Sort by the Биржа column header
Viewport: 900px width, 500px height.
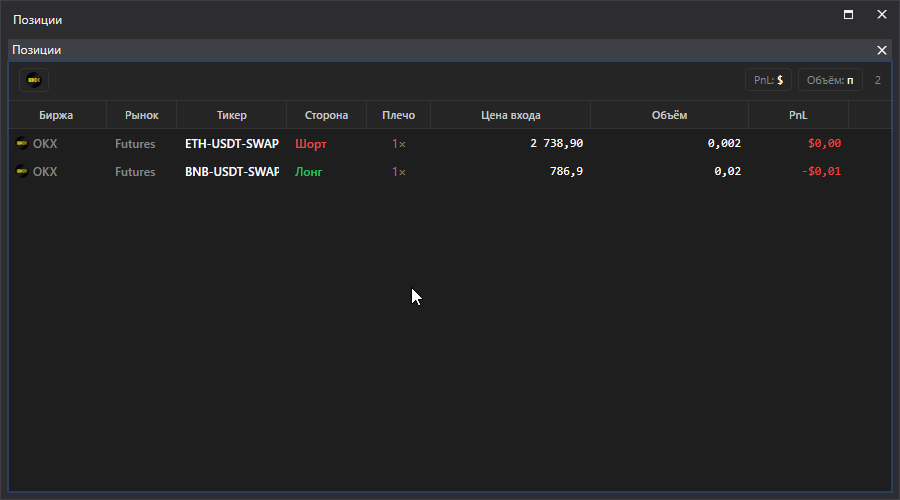[56, 115]
